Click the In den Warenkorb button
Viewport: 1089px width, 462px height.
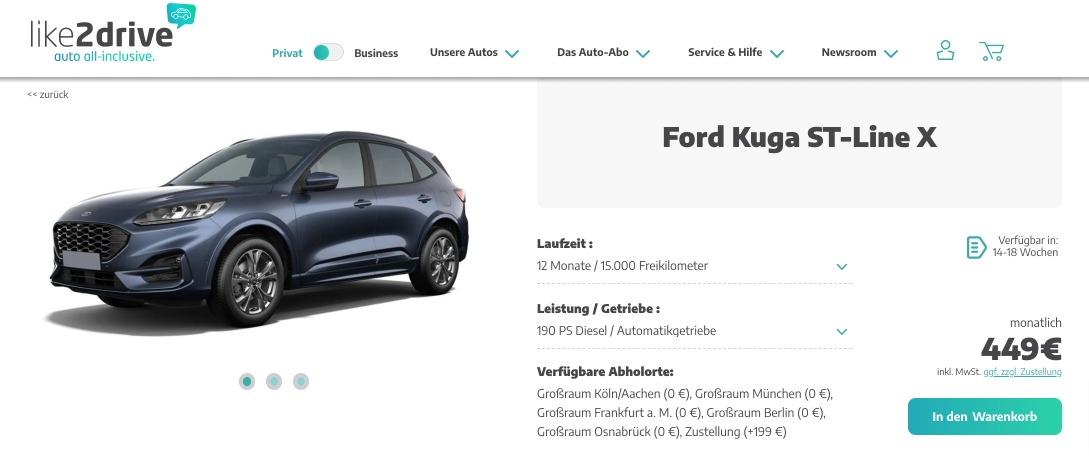[984, 417]
